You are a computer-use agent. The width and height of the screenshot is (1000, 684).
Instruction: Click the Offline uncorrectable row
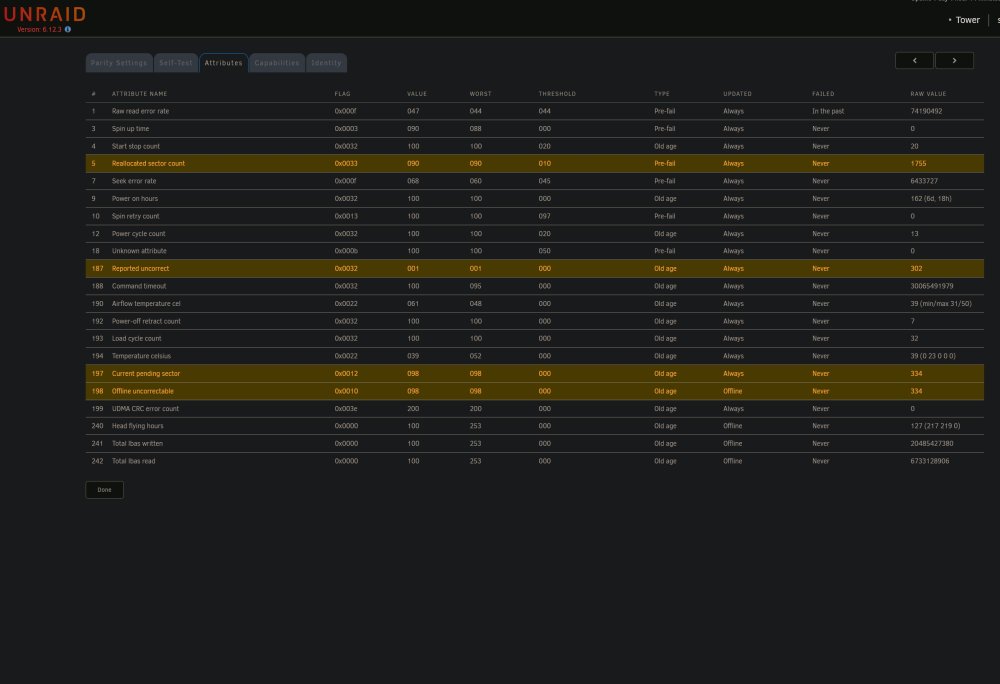(534, 391)
